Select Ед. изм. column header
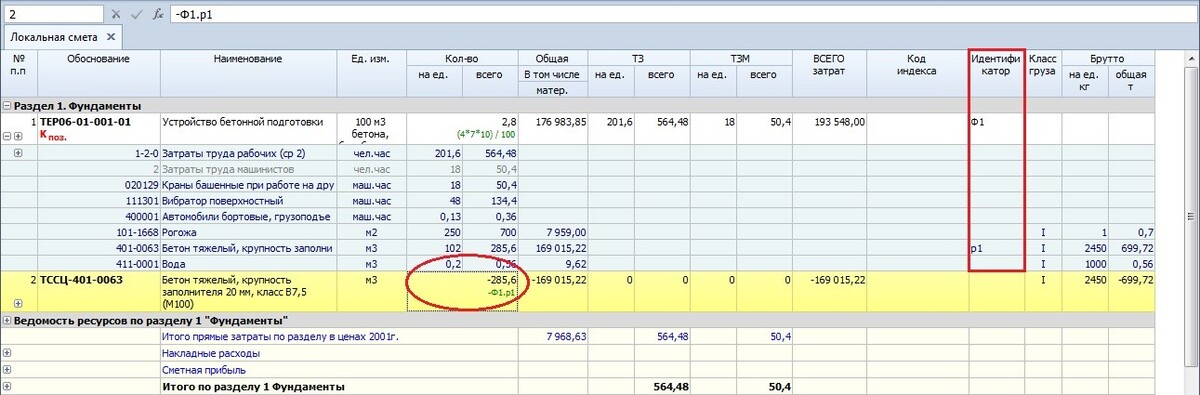The image size is (1200, 395). [370, 73]
